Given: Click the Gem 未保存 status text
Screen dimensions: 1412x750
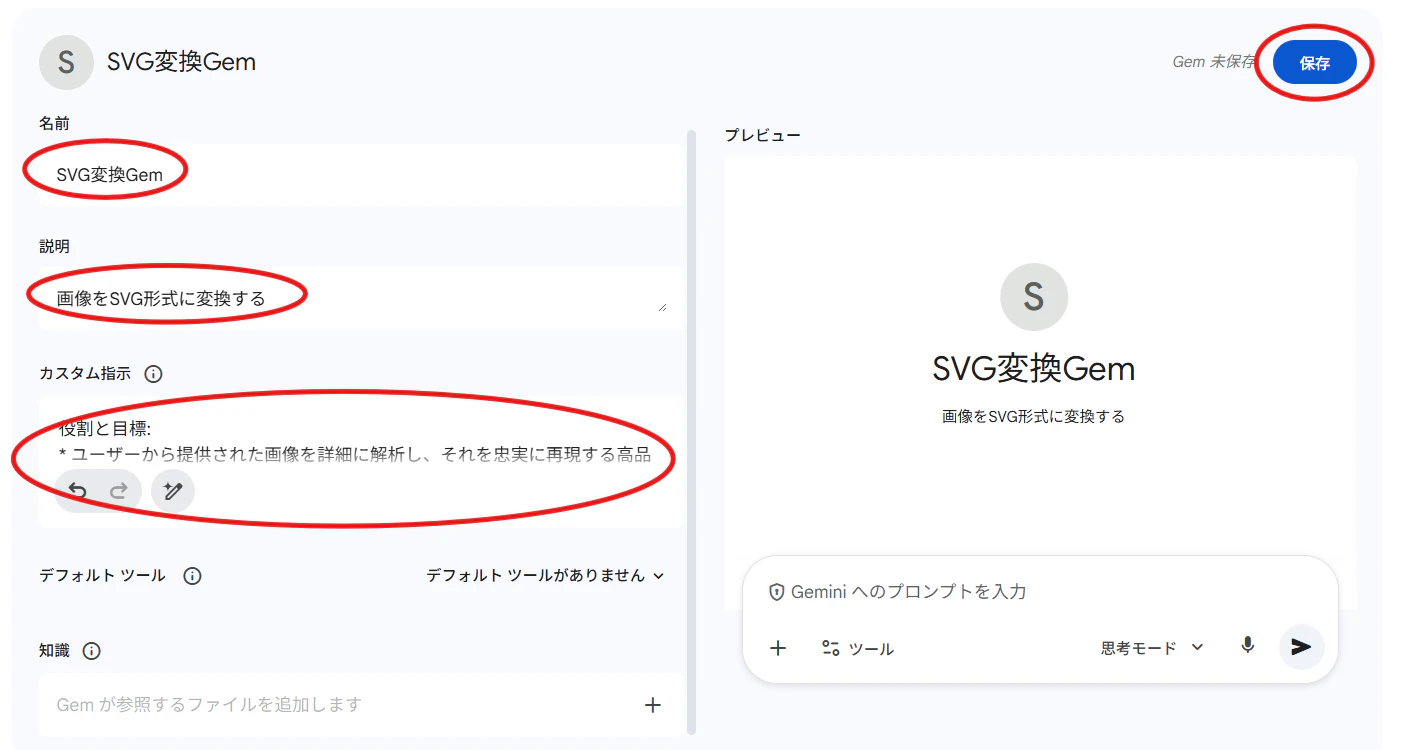Looking at the screenshot, I should pos(1213,62).
